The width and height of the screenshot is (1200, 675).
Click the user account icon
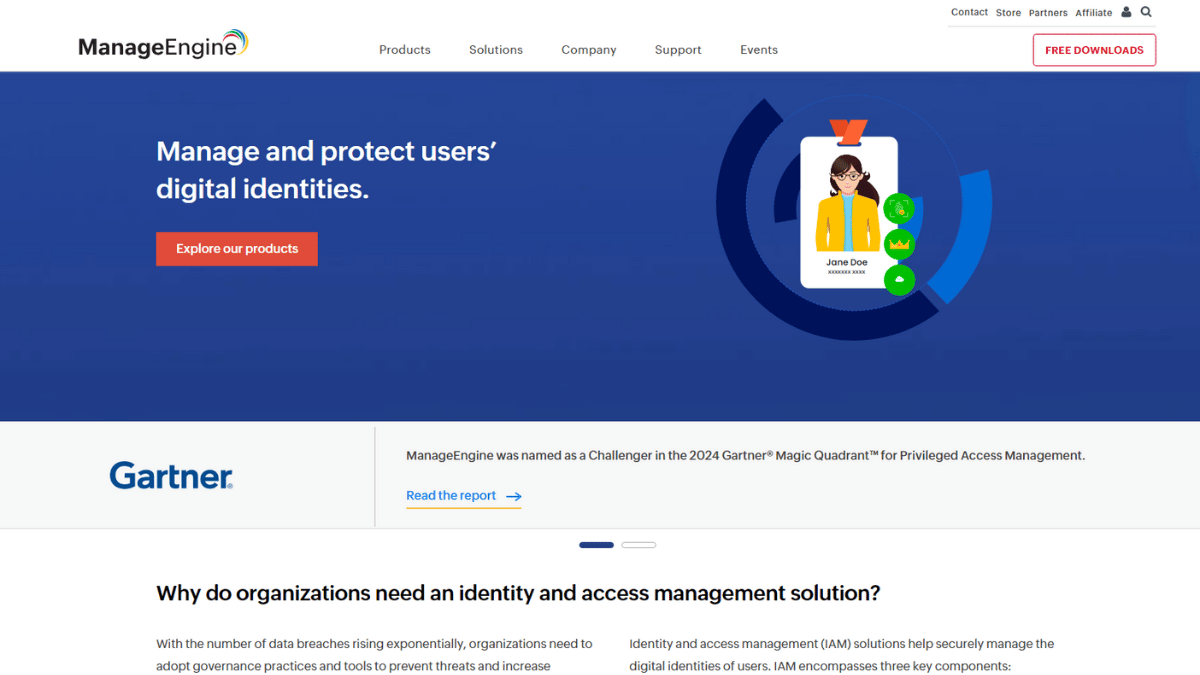coord(1126,12)
